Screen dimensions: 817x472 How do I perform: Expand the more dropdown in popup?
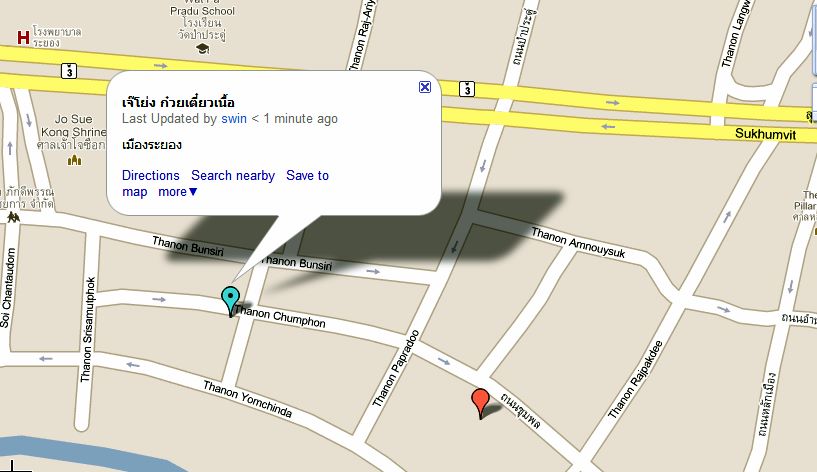click(x=178, y=192)
